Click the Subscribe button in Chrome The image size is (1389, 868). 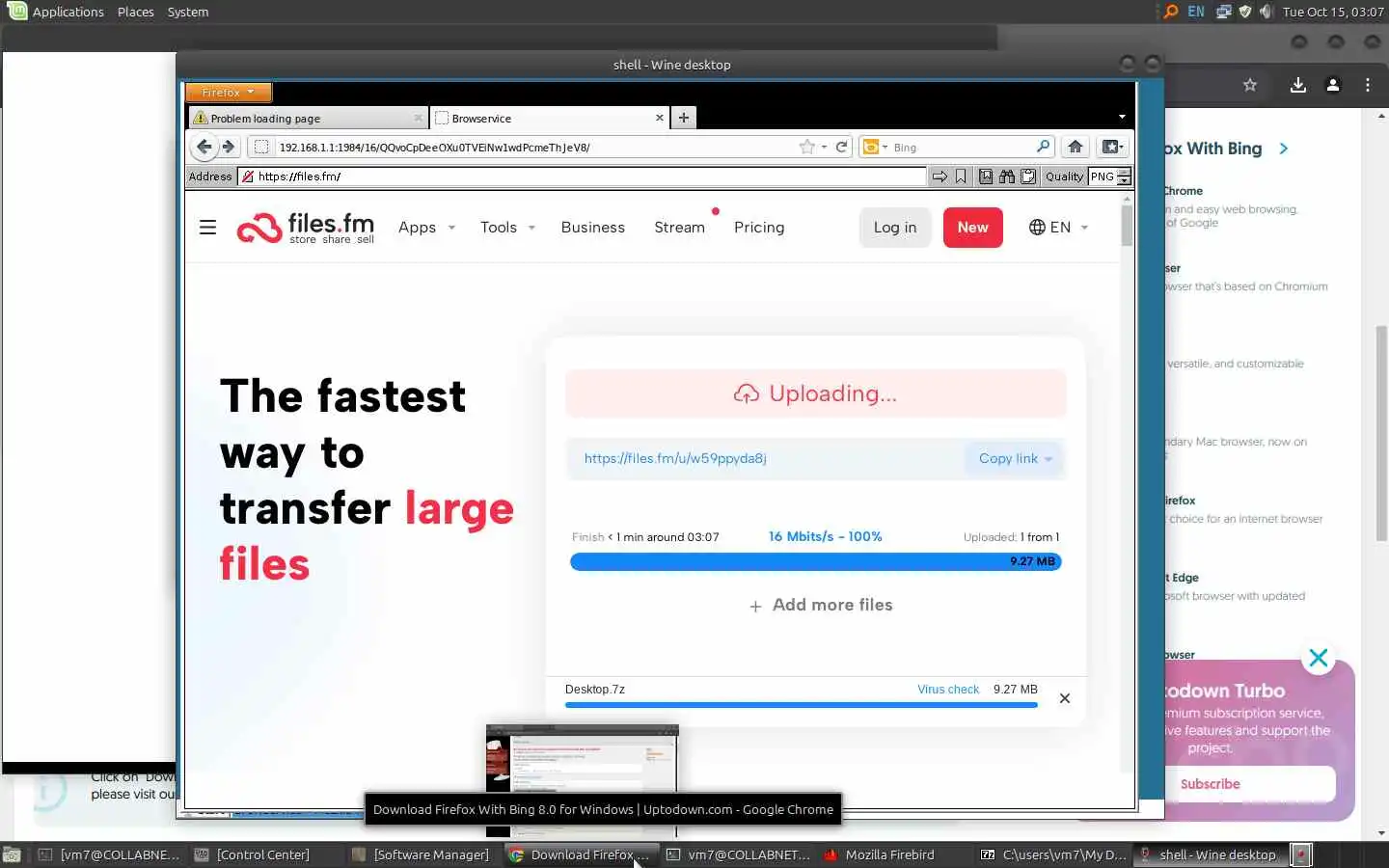click(x=1211, y=784)
